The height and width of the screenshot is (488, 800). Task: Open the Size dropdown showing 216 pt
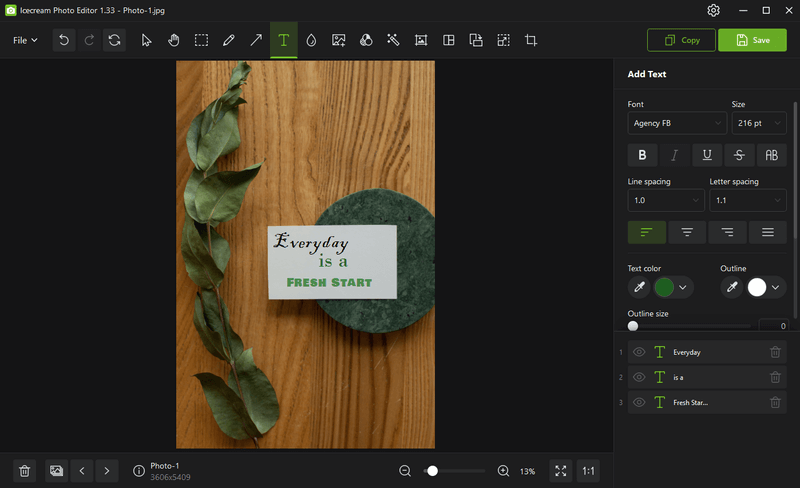(x=759, y=123)
